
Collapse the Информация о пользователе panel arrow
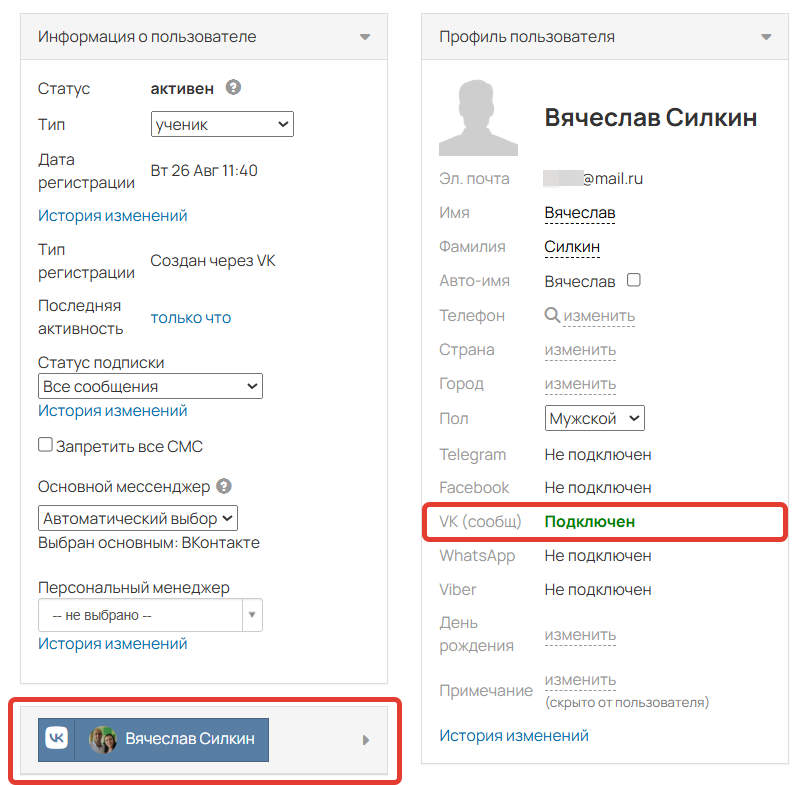click(365, 37)
